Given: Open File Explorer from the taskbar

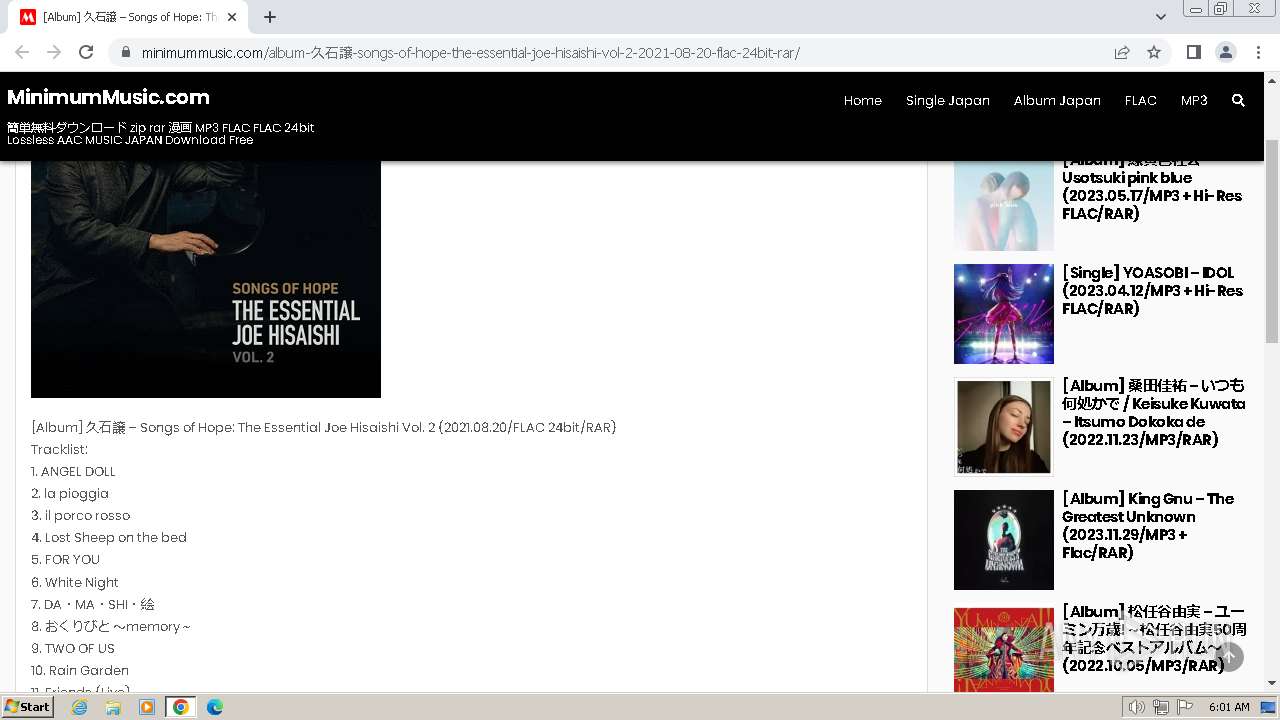Looking at the screenshot, I should 113,707.
